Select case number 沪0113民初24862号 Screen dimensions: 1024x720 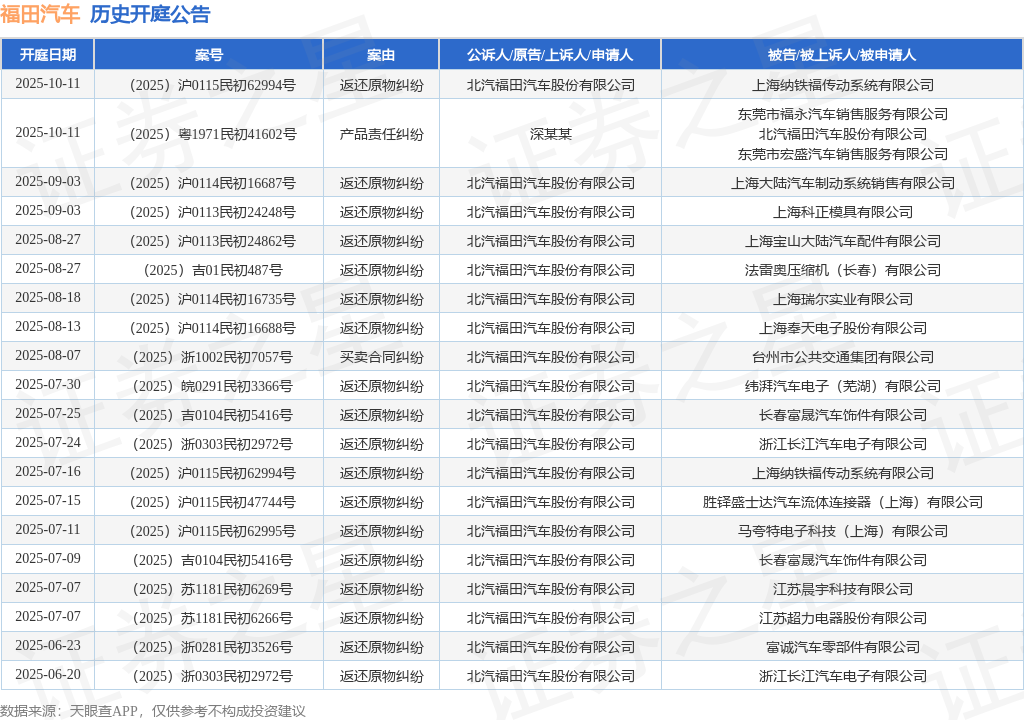[213, 241]
